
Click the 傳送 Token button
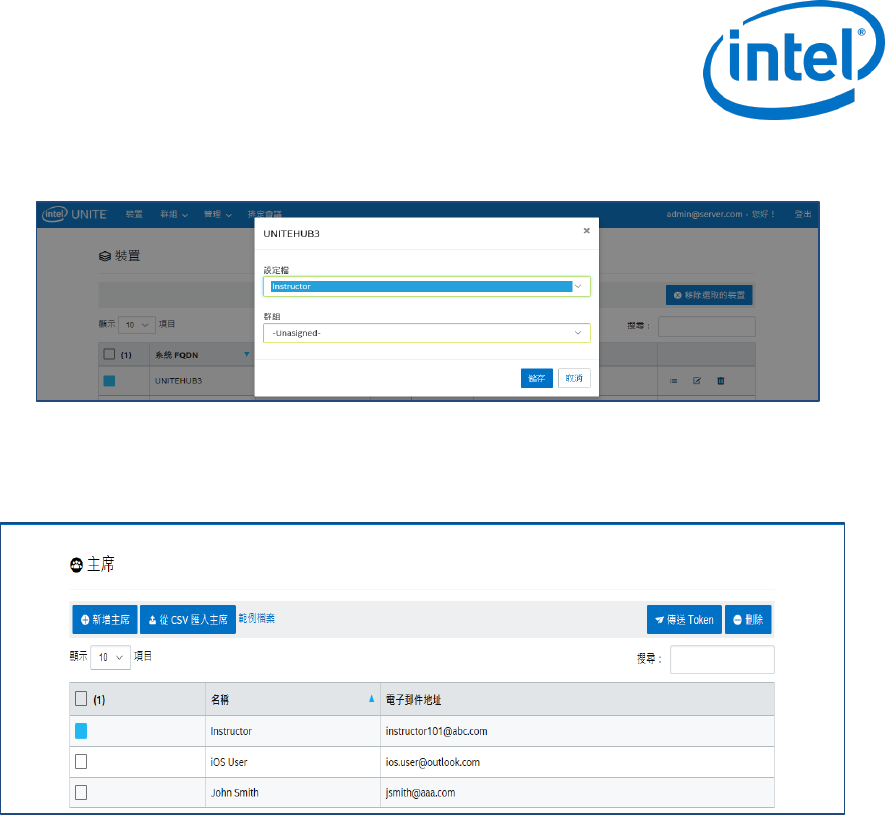(684, 620)
